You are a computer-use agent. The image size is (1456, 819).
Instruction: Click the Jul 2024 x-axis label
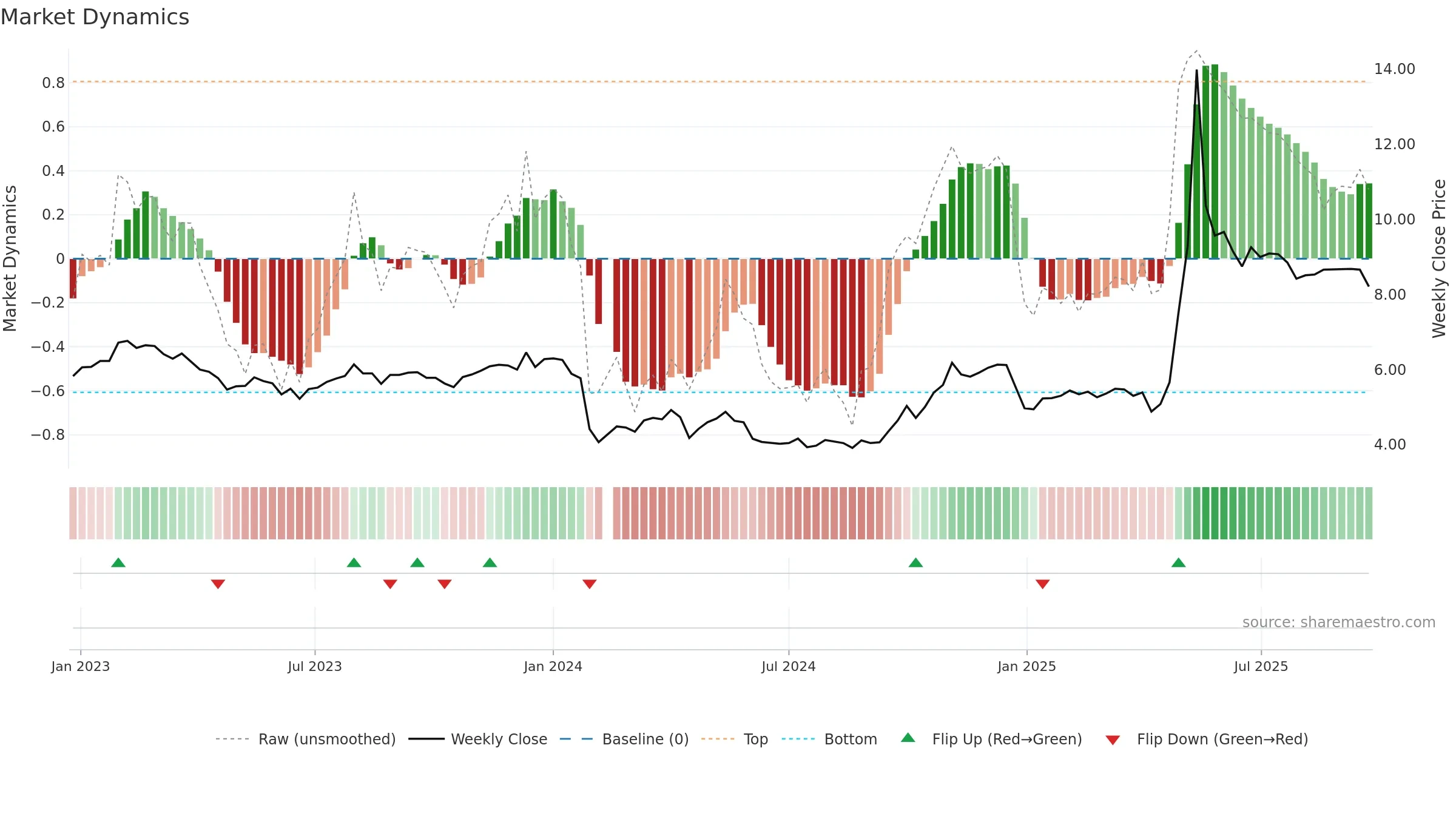(x=789, y=666)
